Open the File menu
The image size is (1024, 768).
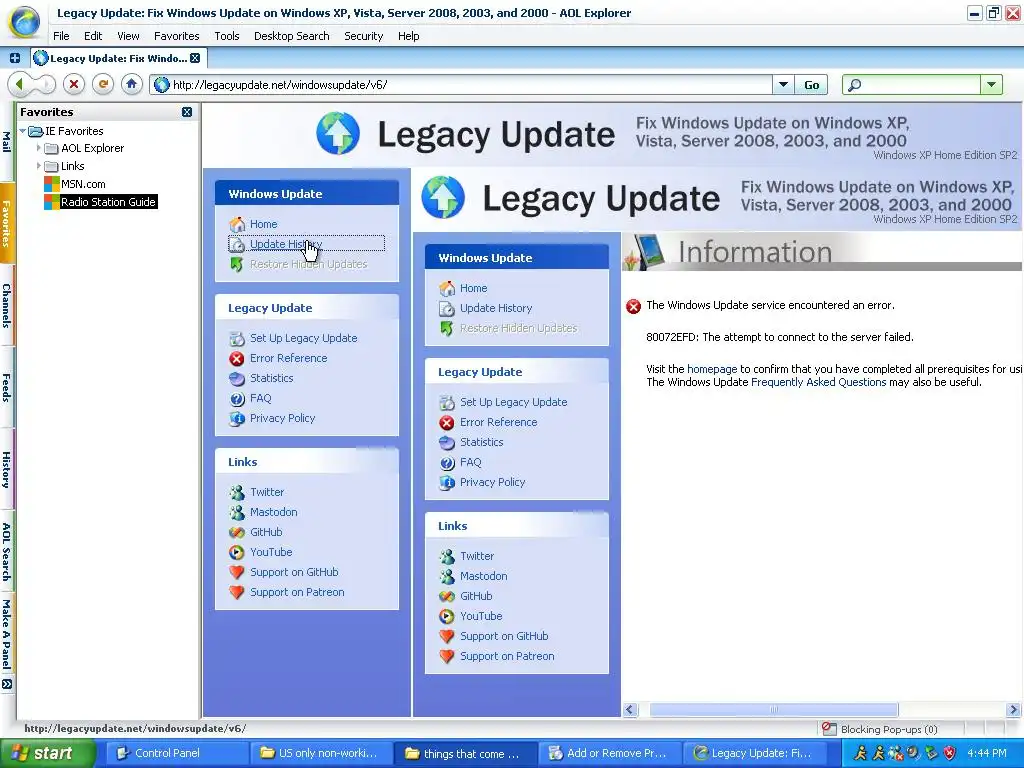[61, 36]
